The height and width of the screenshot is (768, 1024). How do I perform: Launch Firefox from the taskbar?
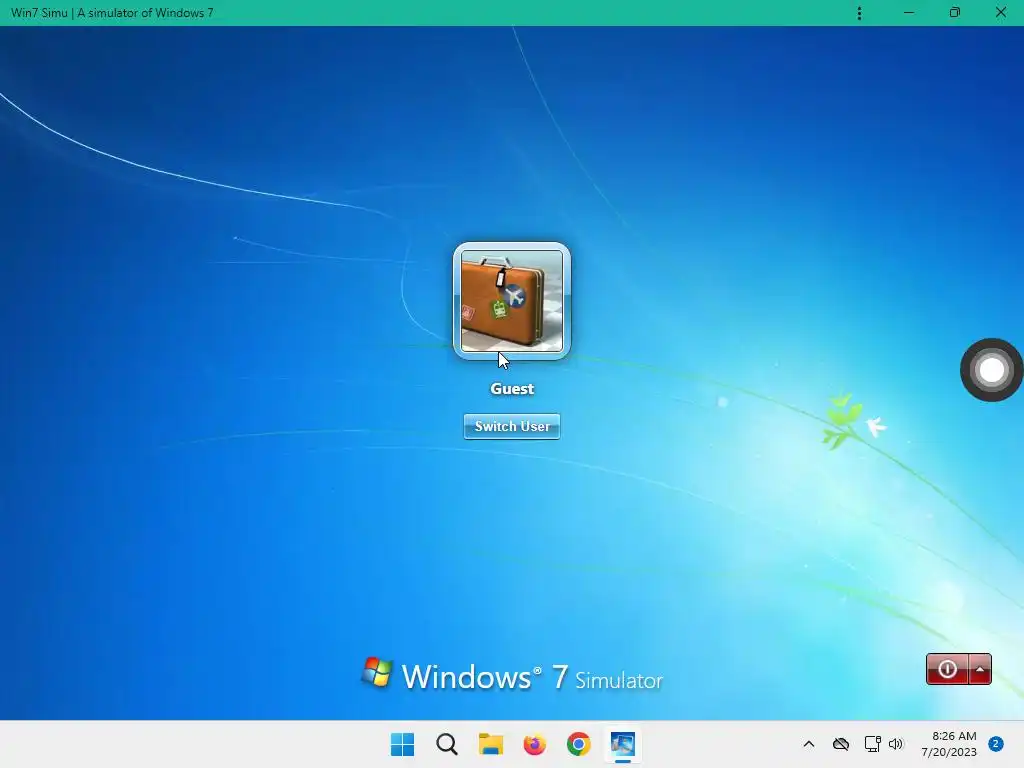pos(535,744)
